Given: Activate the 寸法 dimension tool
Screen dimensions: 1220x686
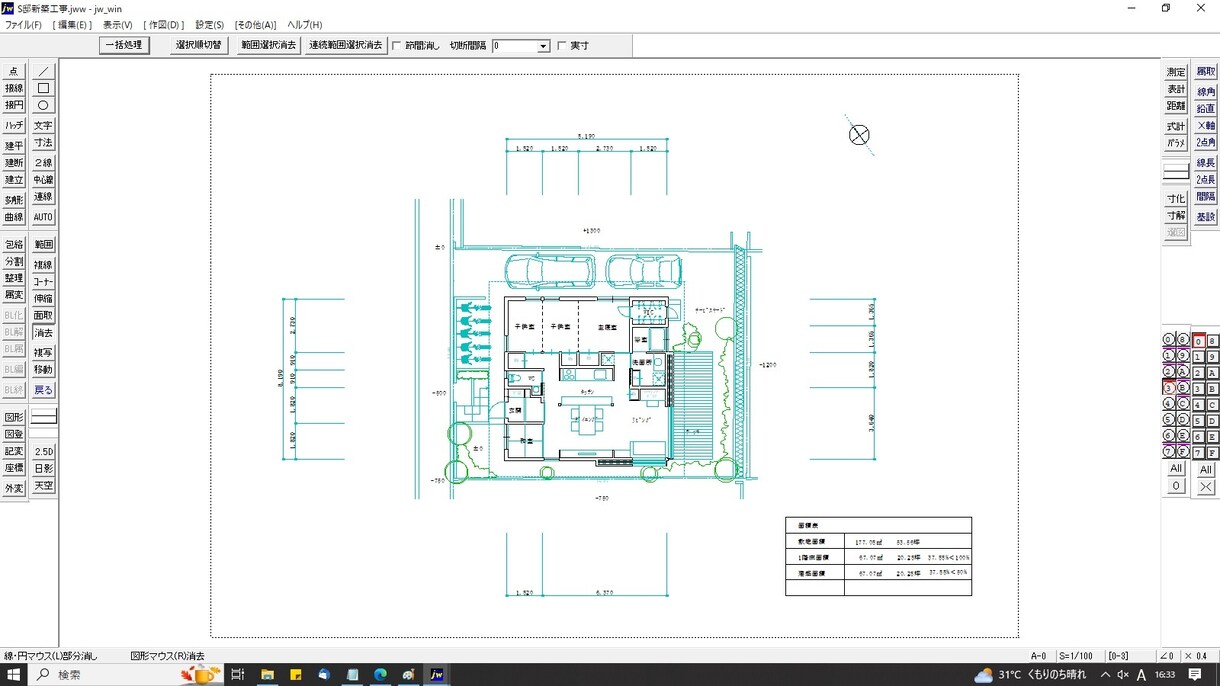Looking at the screenshot, I should (43, 143).
